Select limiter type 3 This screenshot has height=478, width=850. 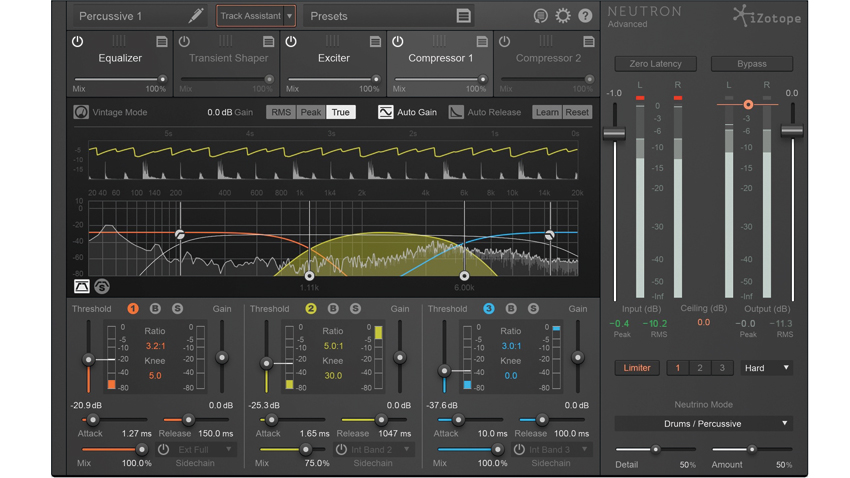(x=722, y=368)
